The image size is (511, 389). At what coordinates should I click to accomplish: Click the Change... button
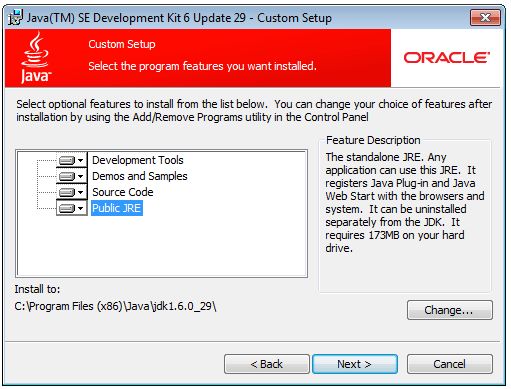coord(449,310)
